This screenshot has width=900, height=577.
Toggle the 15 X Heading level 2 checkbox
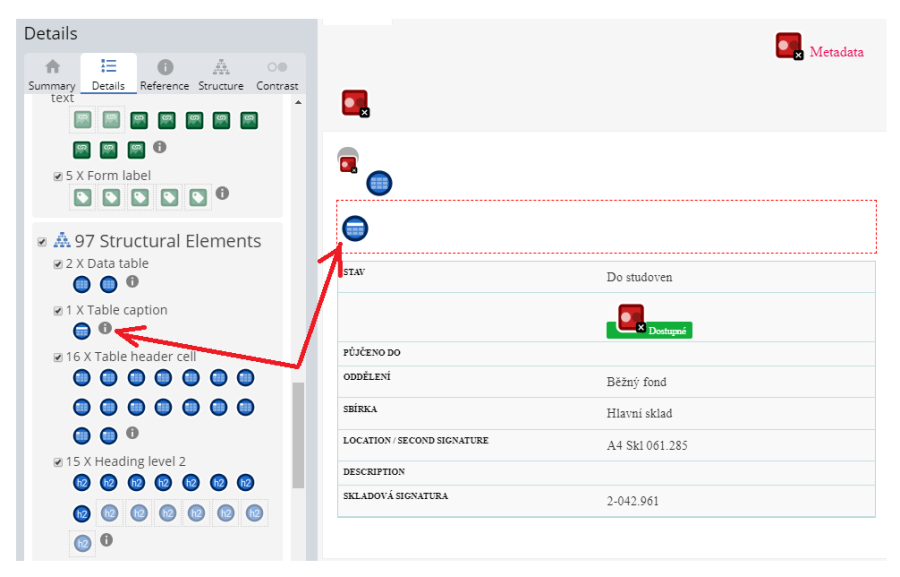pyautogui.click(x=57, y=462)
